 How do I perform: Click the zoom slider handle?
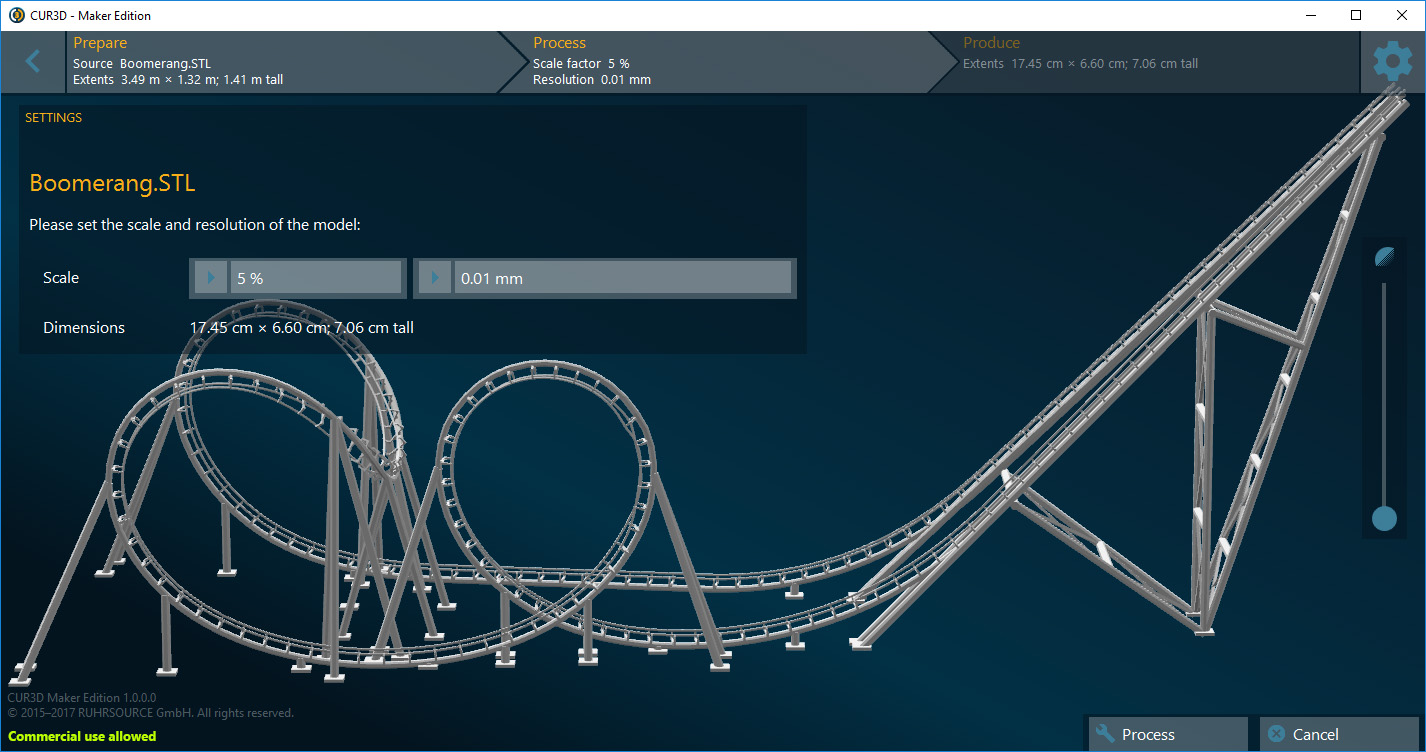1383,519
